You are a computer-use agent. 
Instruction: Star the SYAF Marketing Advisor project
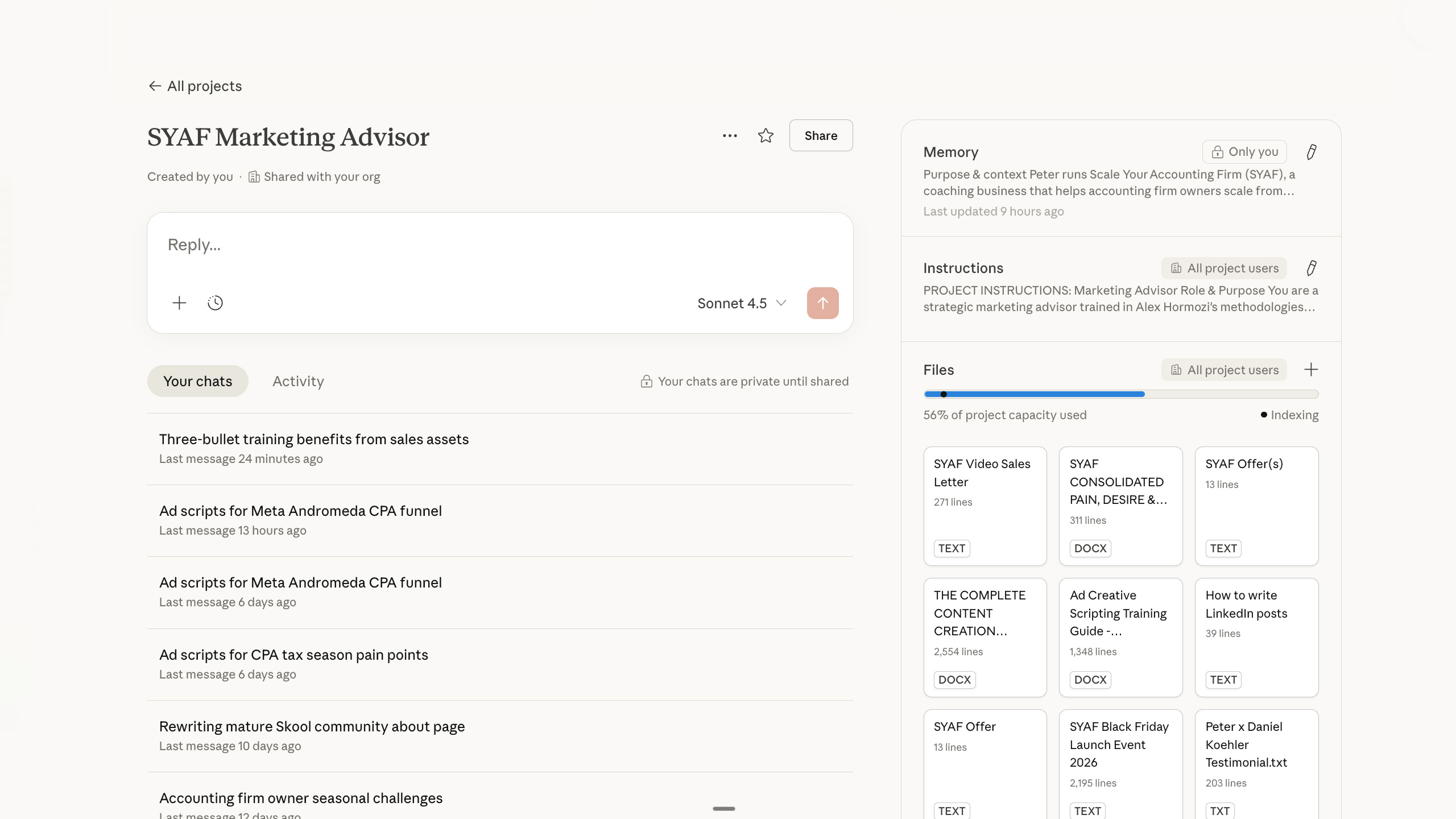(x=766, y=136)
